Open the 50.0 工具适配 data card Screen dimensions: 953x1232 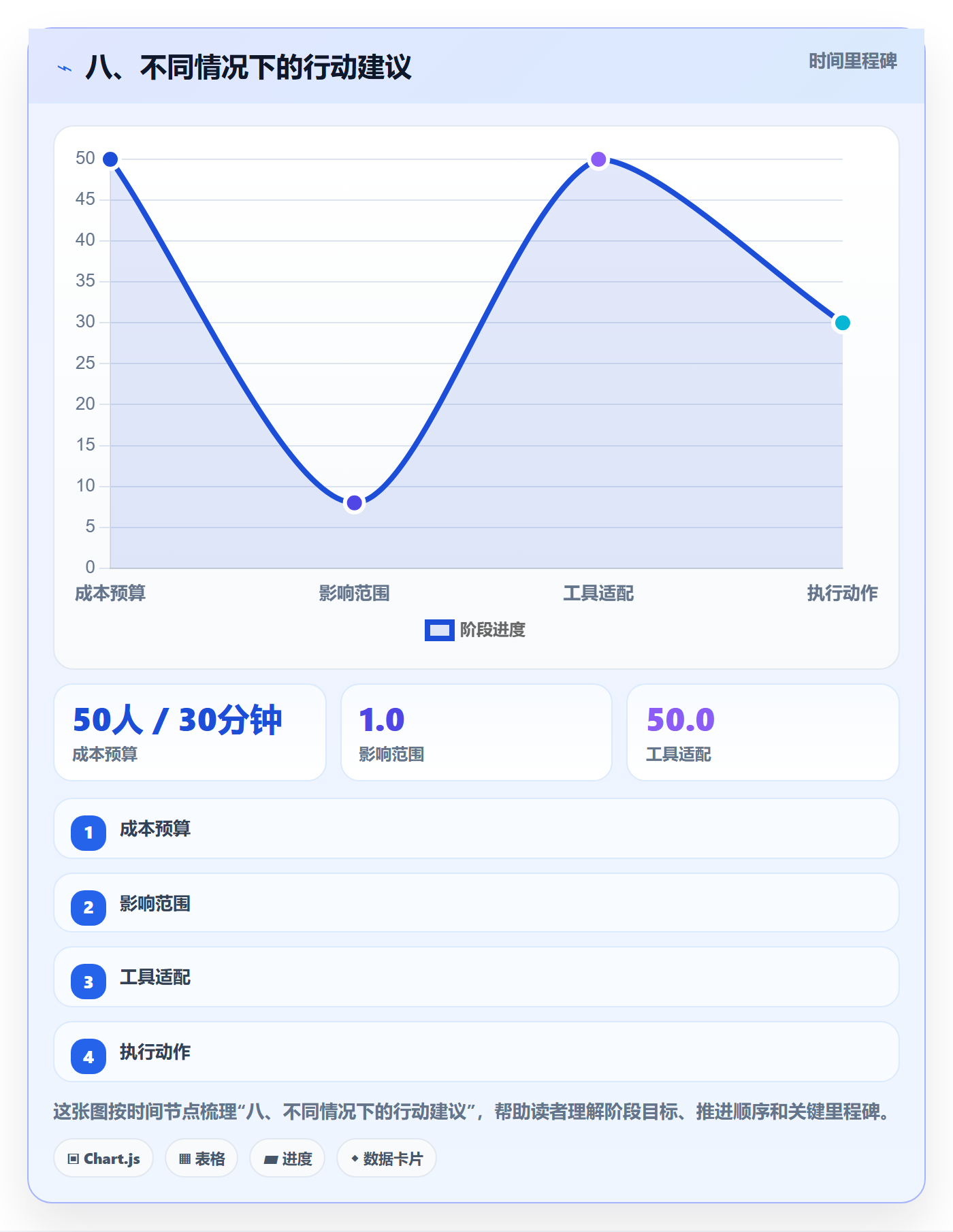pos(763,732)
